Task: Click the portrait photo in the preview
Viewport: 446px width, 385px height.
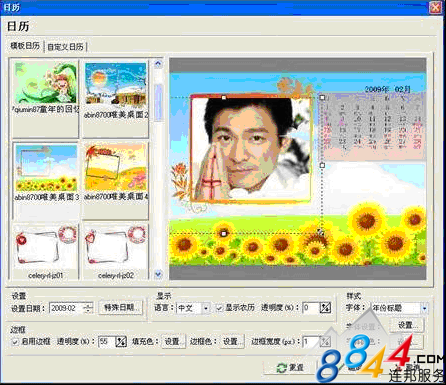Action: coord(251,149)
